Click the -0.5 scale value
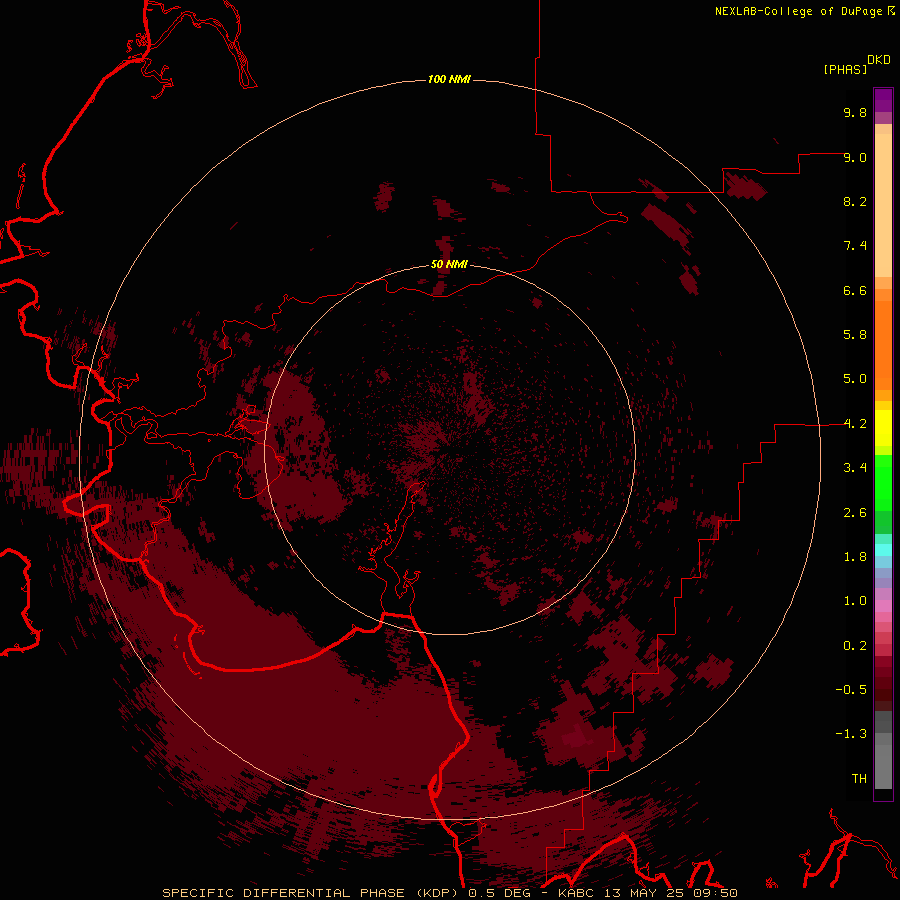Screen dimensions: 900x900 [851, 690]
